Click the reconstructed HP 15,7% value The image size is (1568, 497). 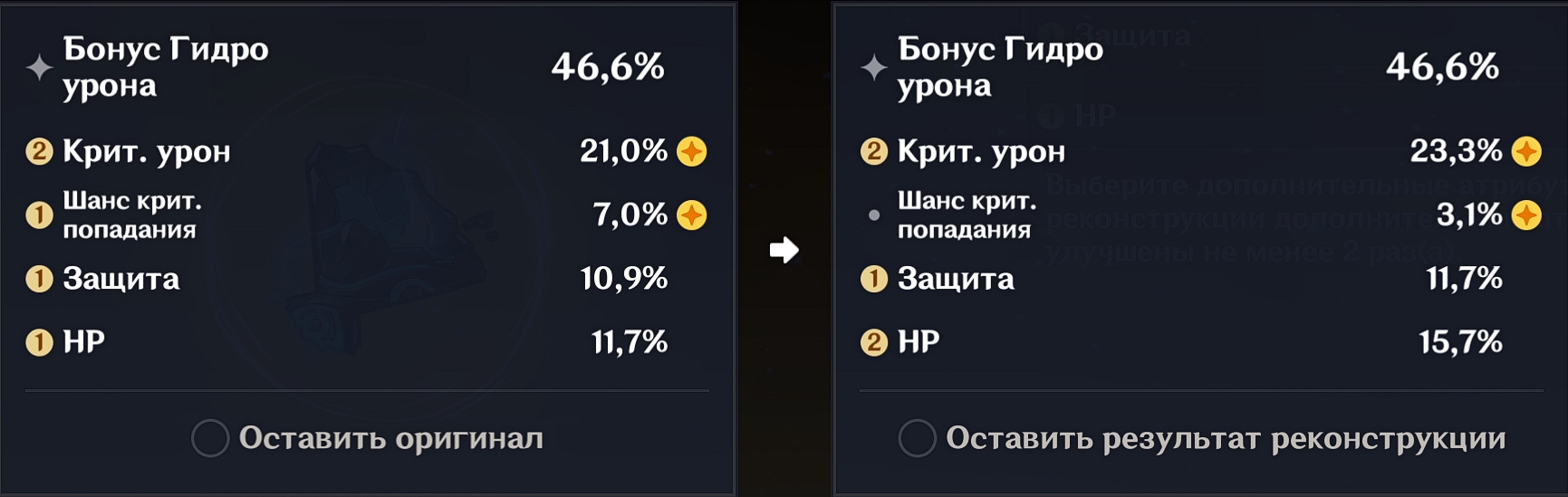click(x=1460, y=342)
